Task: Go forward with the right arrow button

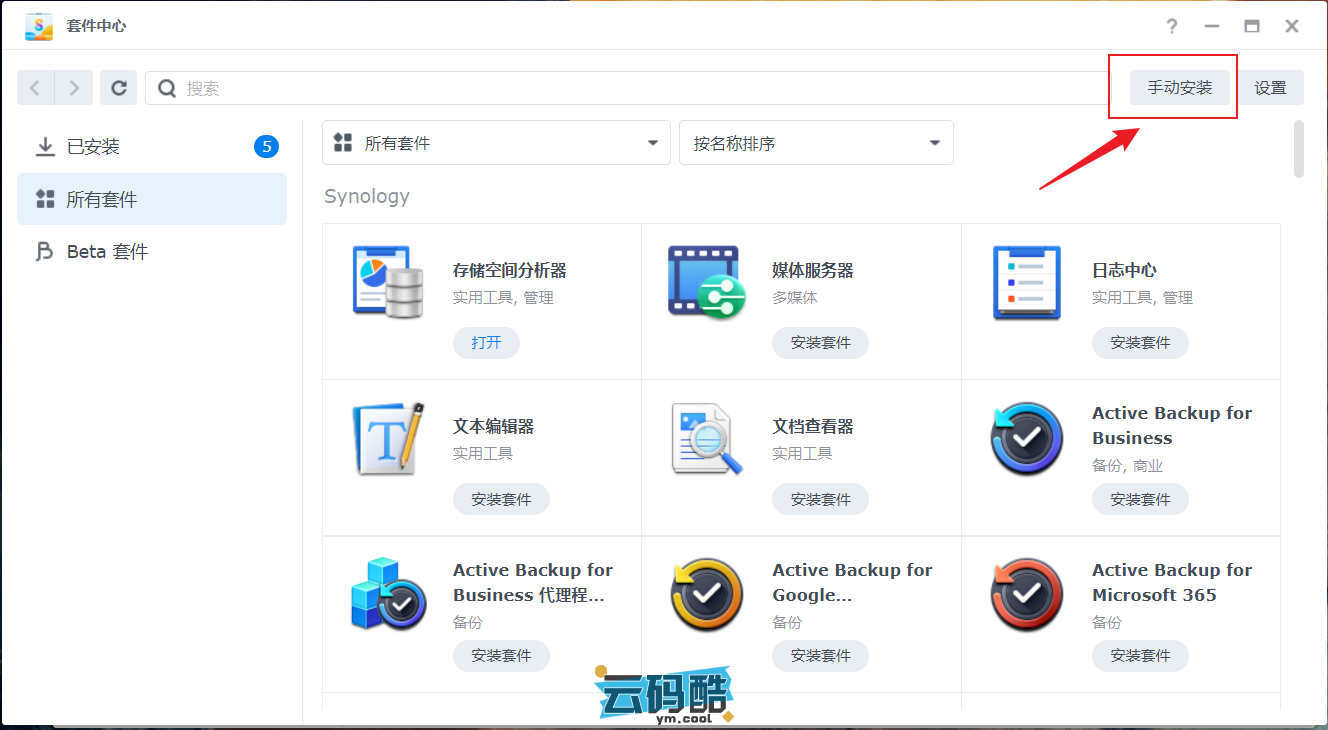Action: pyautogui.click(x=74, y=88)
